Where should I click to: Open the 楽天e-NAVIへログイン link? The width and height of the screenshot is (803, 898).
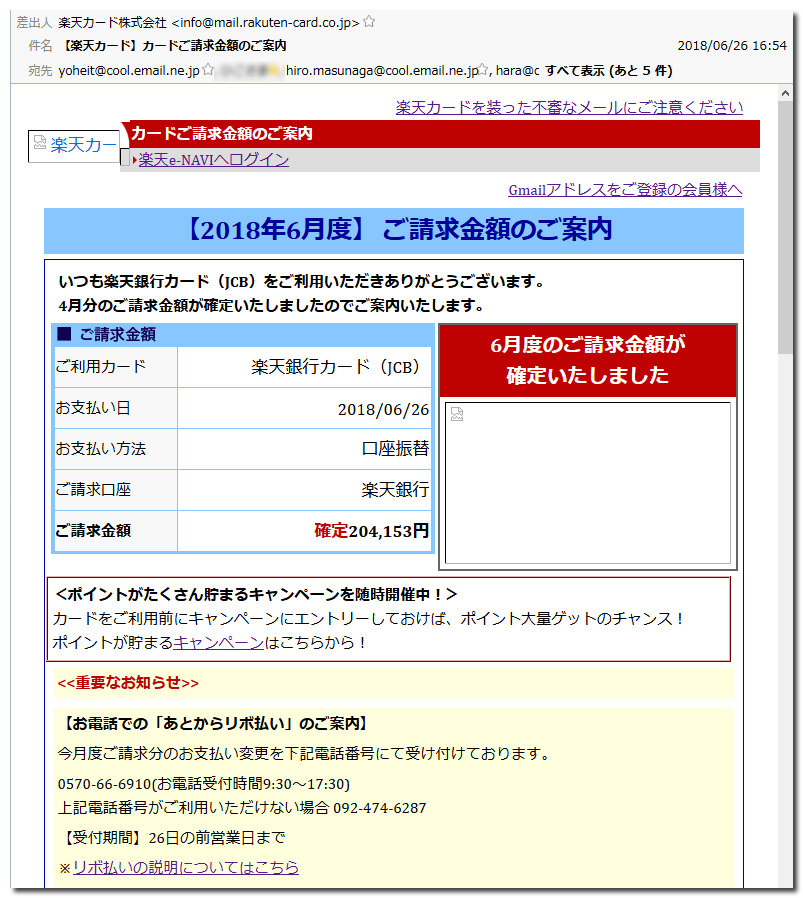(214, 160)
